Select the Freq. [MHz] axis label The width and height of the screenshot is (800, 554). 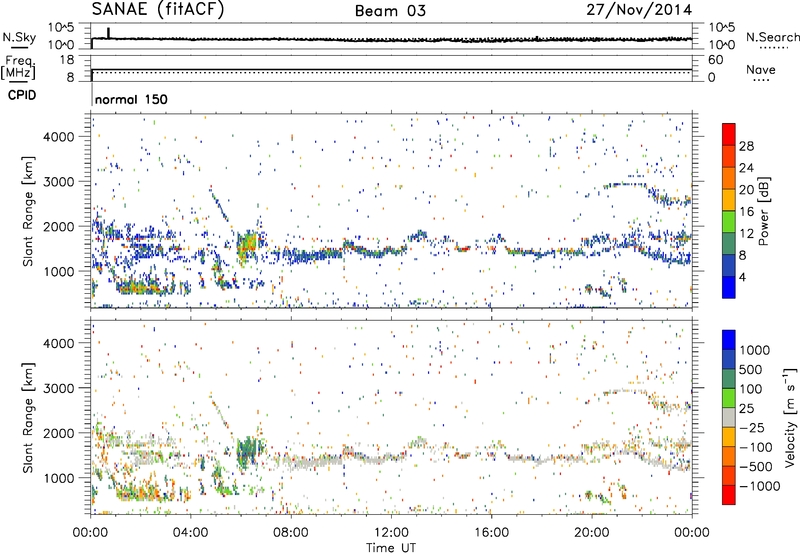(x=18, y=67)
